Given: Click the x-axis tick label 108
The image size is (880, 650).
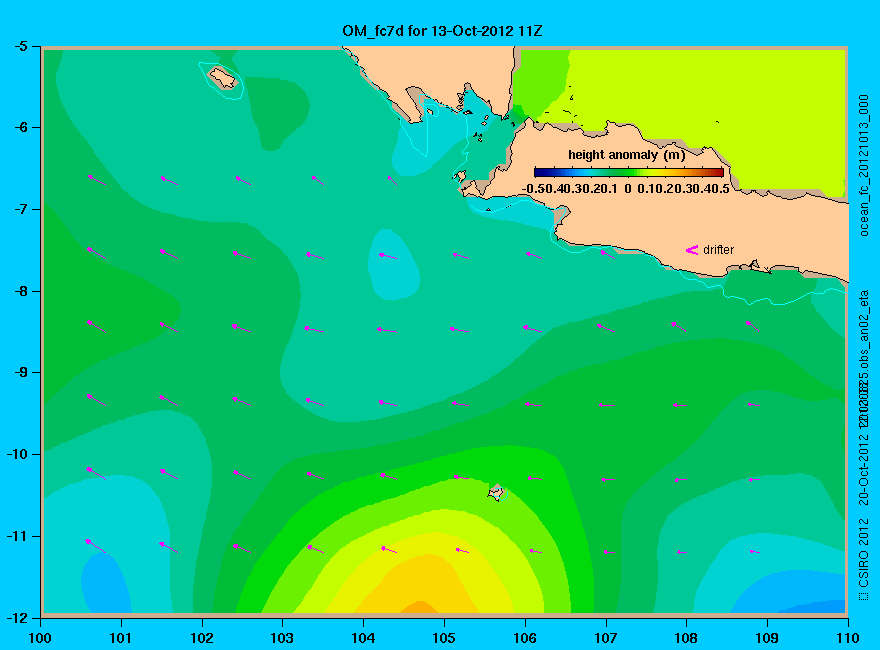Looking at the screenshot, I should (686, 638).
